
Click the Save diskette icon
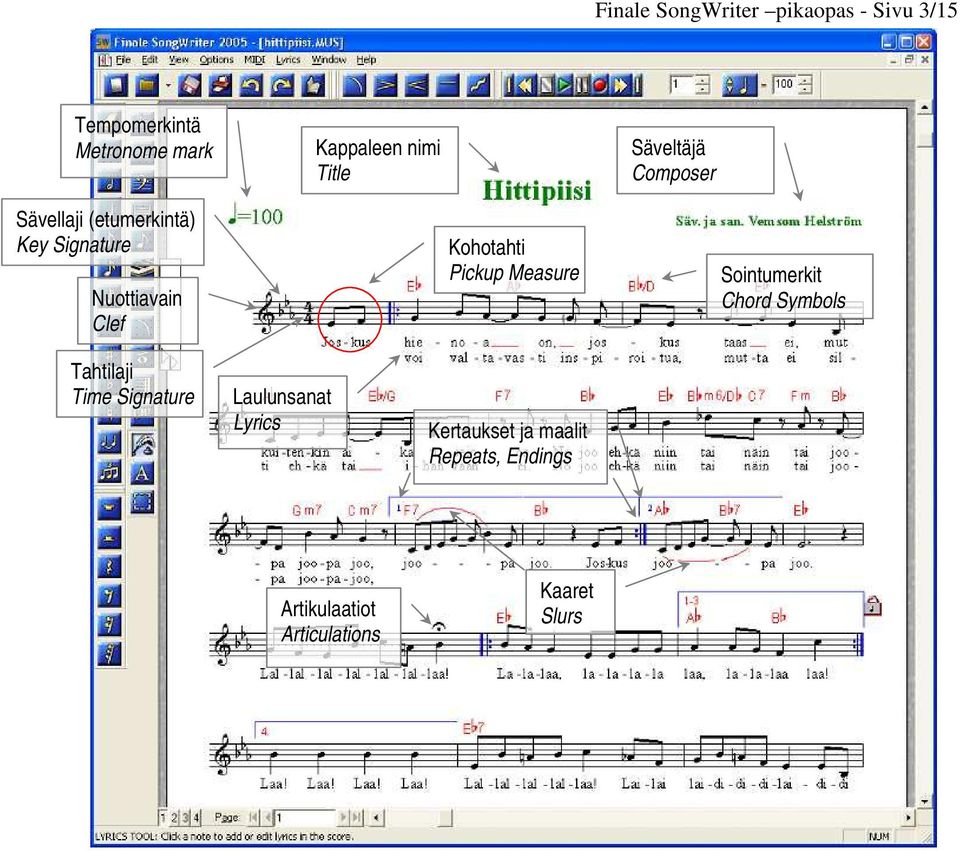pyautogui.click(x=190, y=85)
